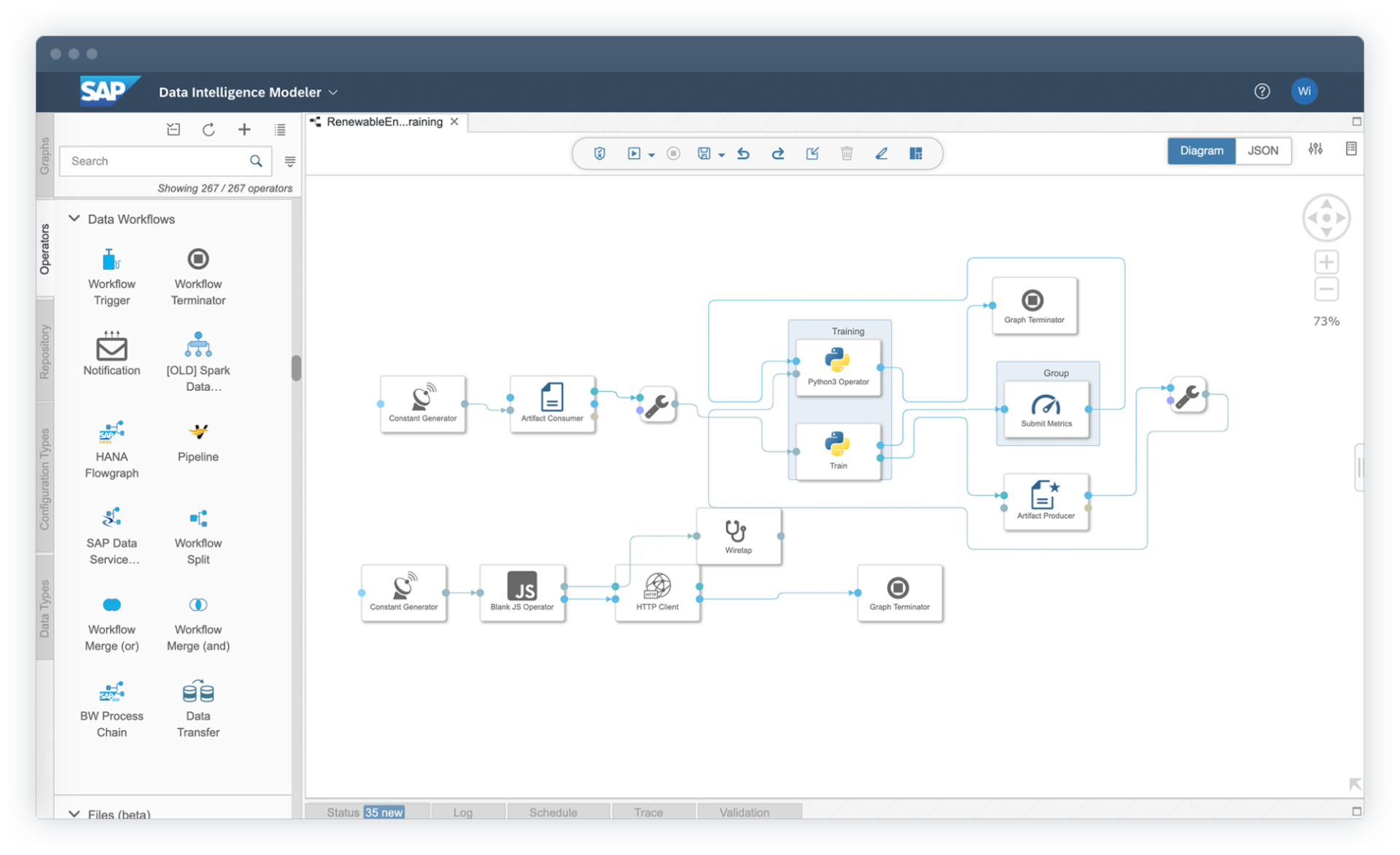Click the Undo arrow in the toolbar
1400x855 pixels.
[743, 153]
